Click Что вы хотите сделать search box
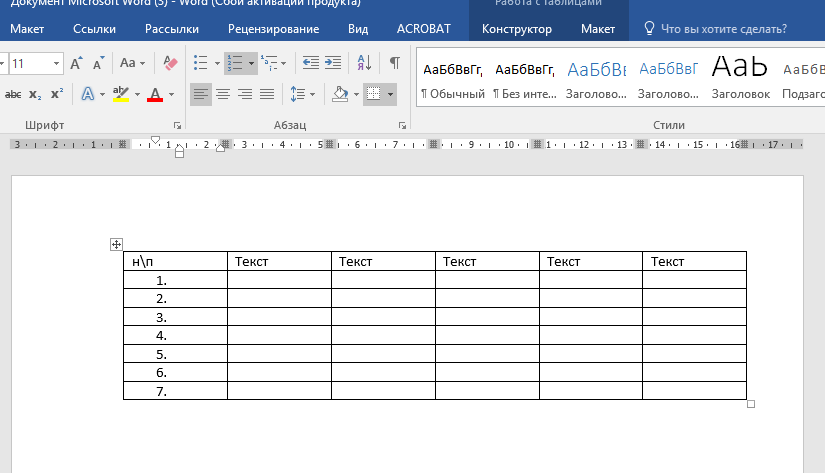Image resolution: width=825 pixels, height=473 pixels. coord(716,29)
